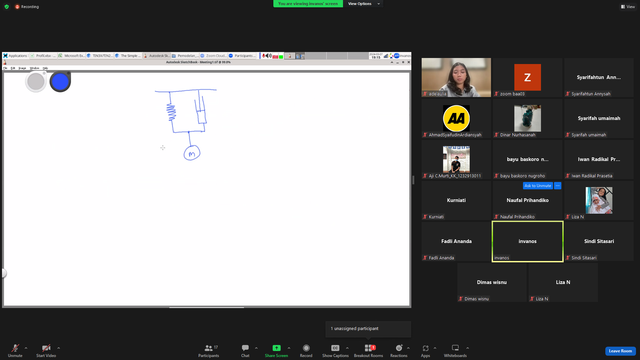Switch to Autodesk SketchBook taskbar item
The width and height of the screenshot is (640, 360).
[157, 56]
